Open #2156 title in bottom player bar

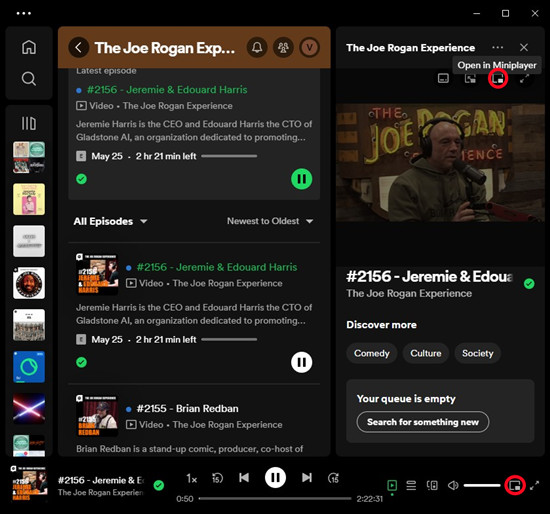101,480
